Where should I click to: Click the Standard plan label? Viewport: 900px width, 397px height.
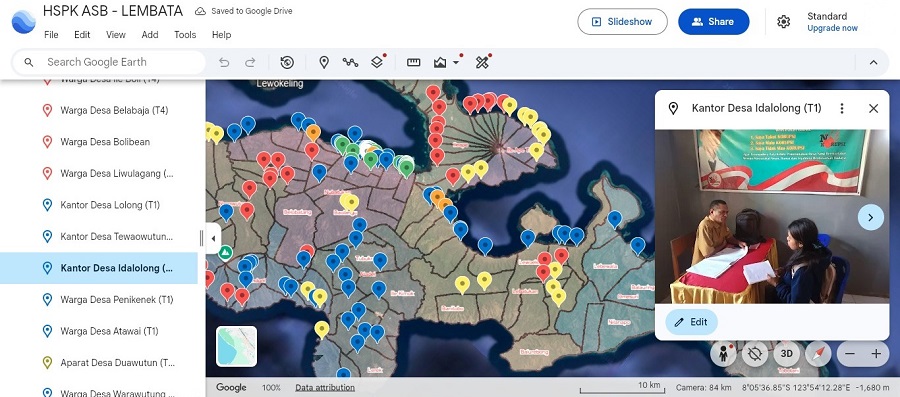coord(827,16)
